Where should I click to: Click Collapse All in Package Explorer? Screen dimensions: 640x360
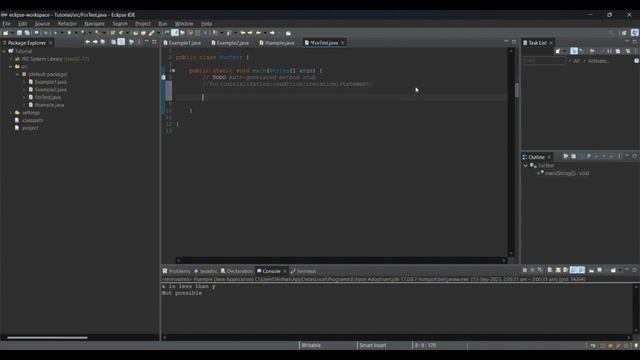(113, 42)
